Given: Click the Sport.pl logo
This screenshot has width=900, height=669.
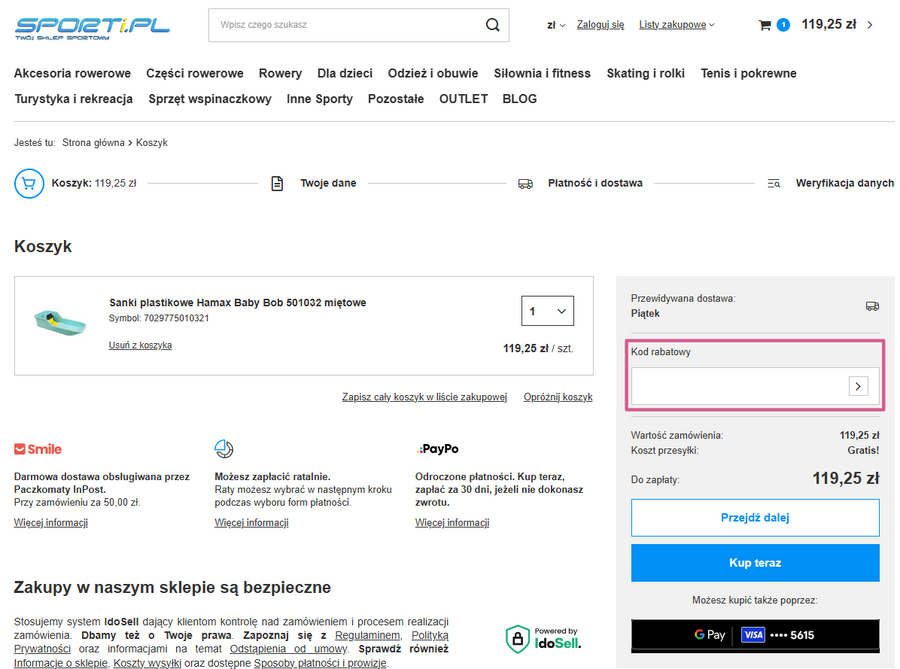Looking at the screenshot, I should click(x=92, y=26).
